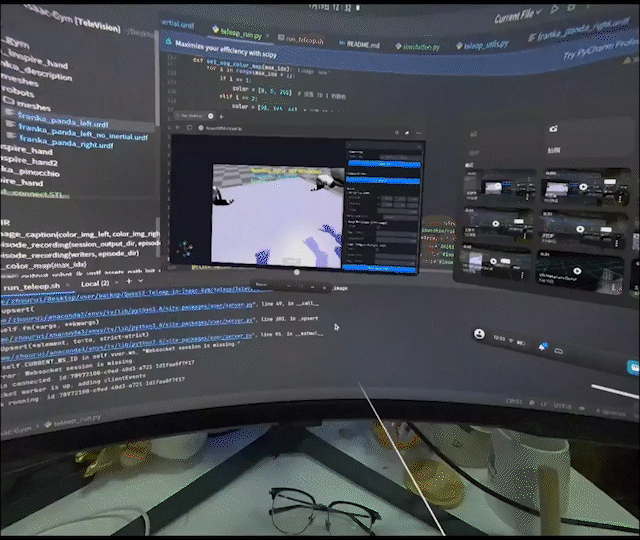
Task: Click the teleop_run.py breadcrumb at bottom
Action: (73, 421)
